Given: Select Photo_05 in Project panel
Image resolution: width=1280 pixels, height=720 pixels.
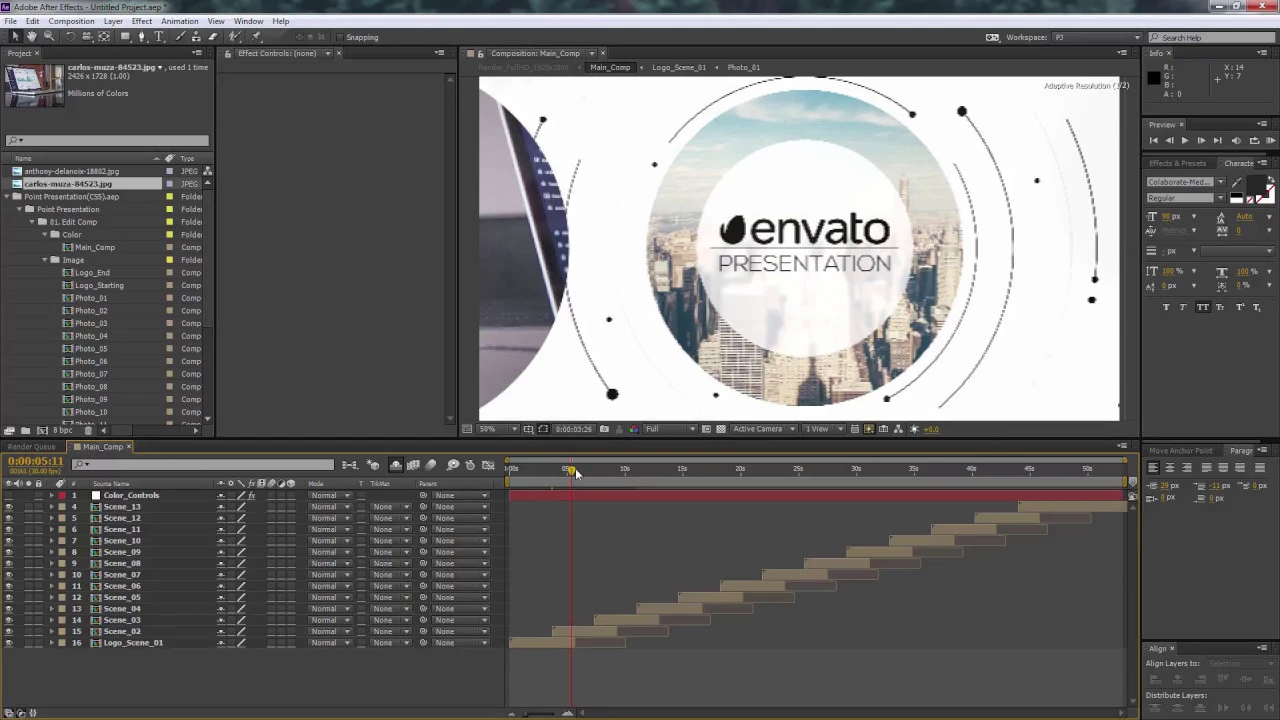Looking at the screenshot, I should point(91,349).
